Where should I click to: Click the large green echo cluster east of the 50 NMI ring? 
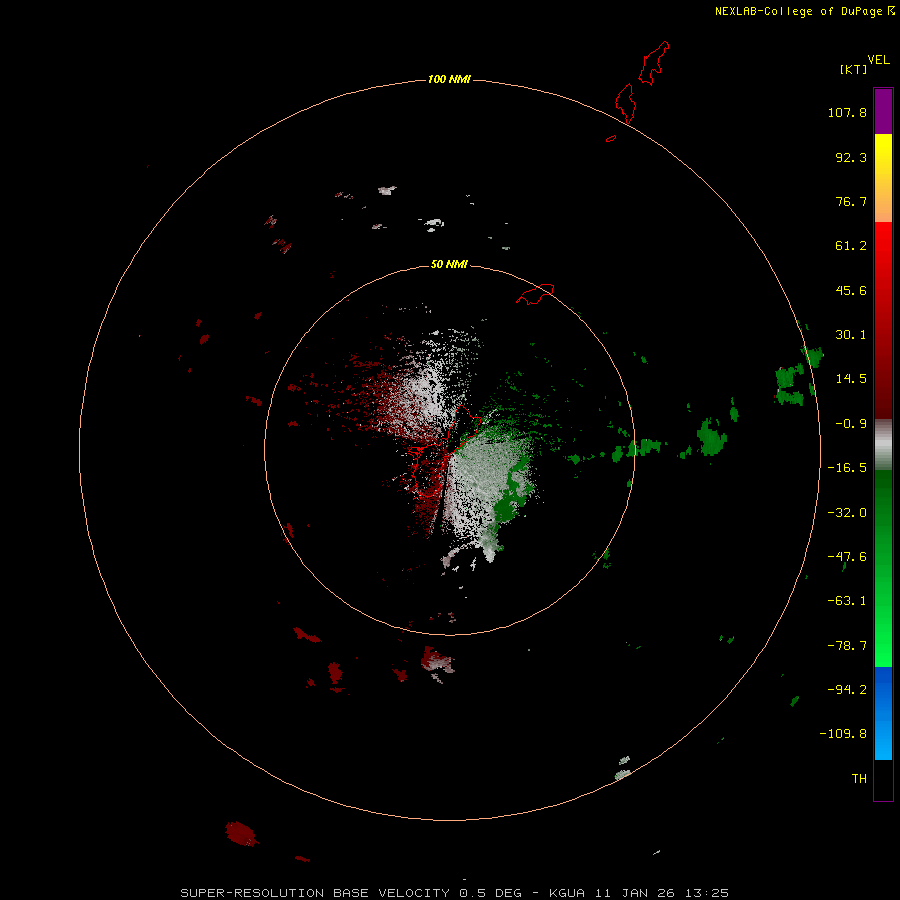click(712, 437)
